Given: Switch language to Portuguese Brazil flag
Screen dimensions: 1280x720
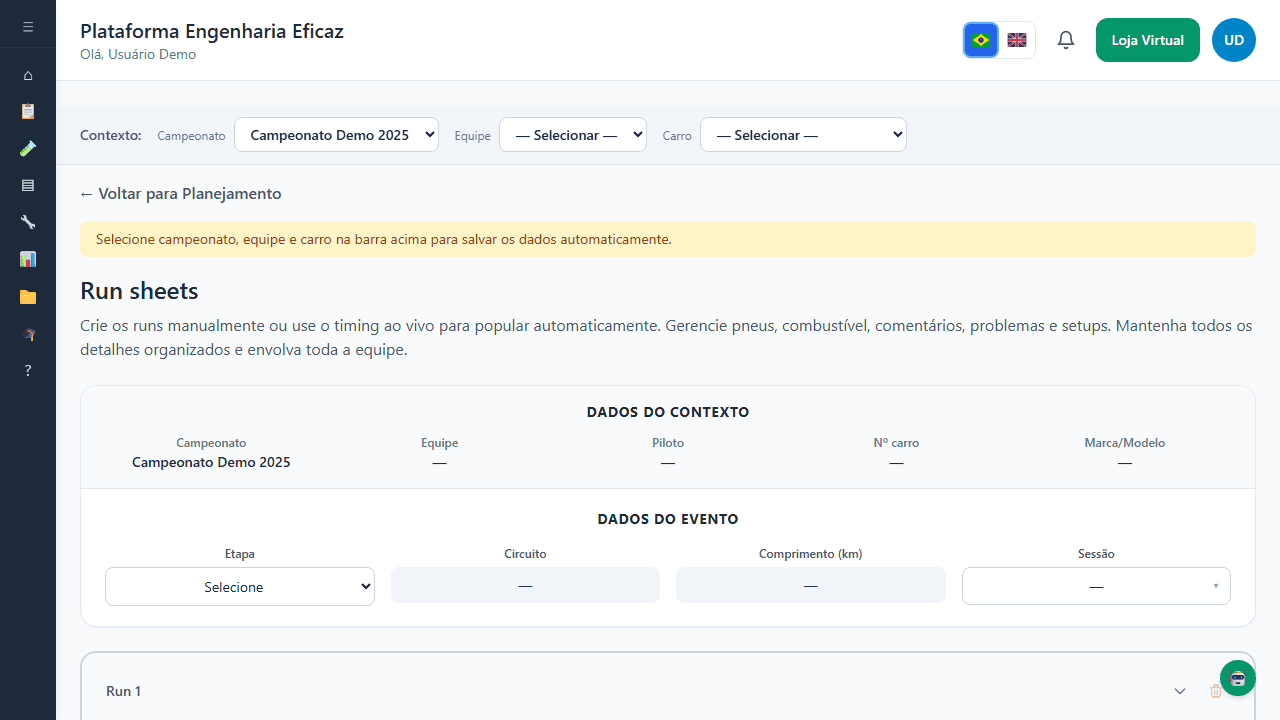Looking at the screenshot, I should 981,40.
